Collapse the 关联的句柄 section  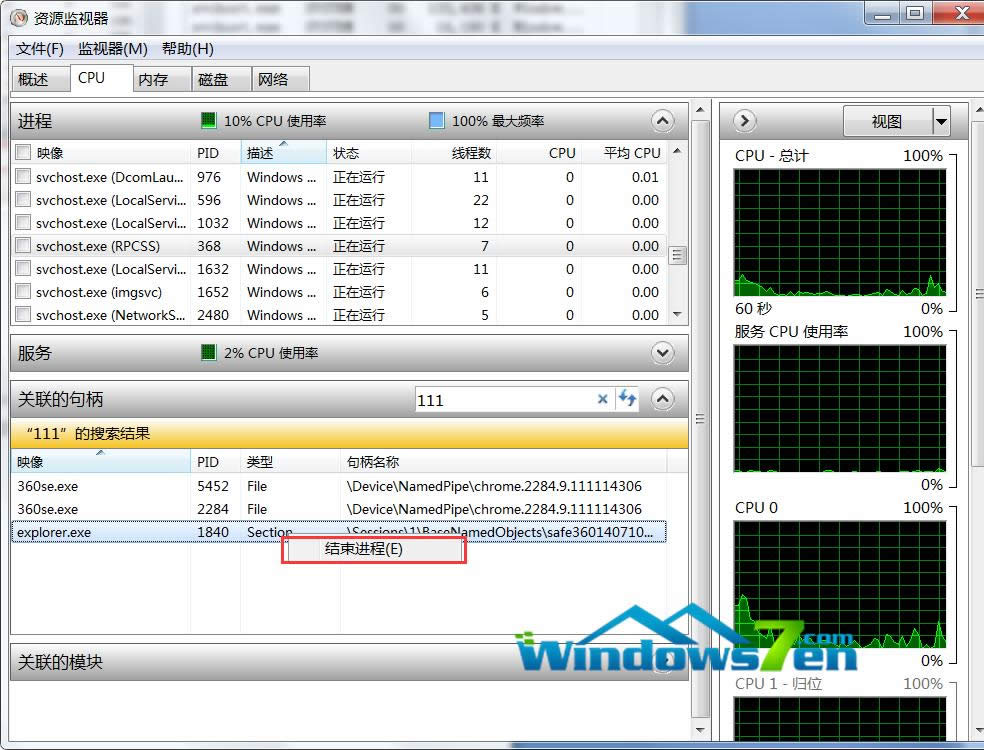(662, 399)
